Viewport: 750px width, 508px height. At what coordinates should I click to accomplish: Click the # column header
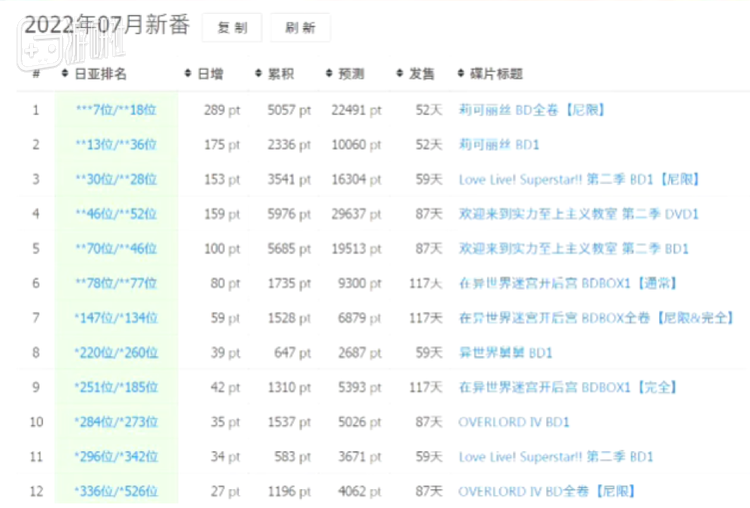pyautogui.click(x=36, y=74)
